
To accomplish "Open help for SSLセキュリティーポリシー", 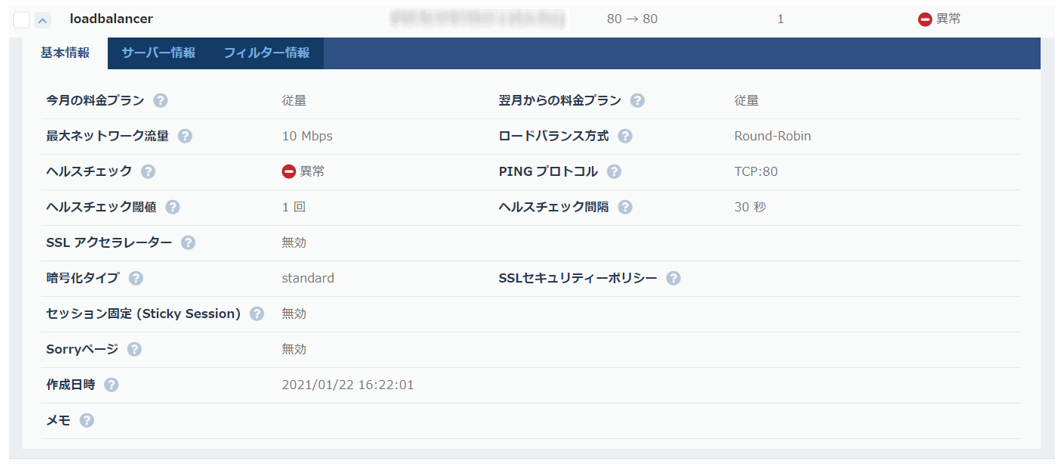I will (673, 279).
